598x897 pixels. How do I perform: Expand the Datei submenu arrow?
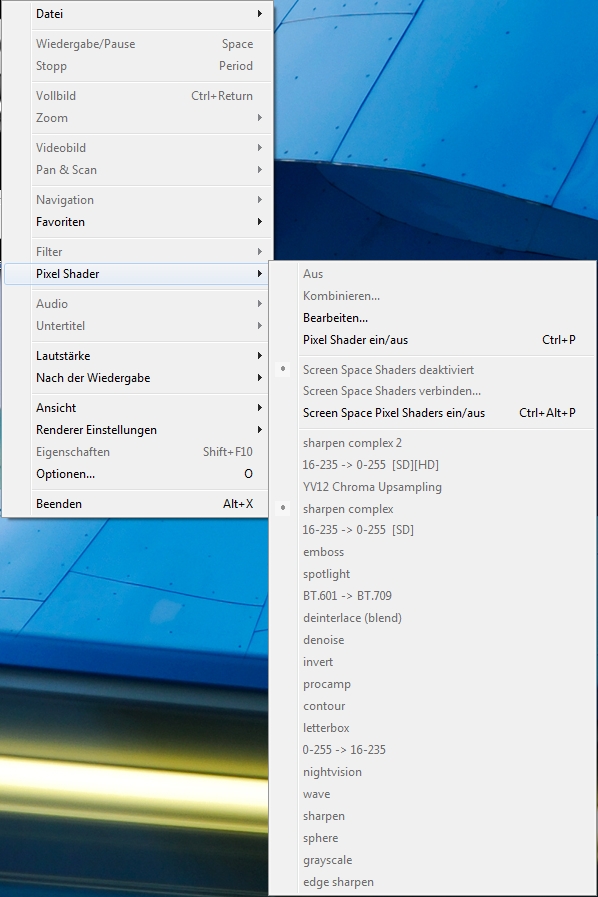click(x=260, y=14)
